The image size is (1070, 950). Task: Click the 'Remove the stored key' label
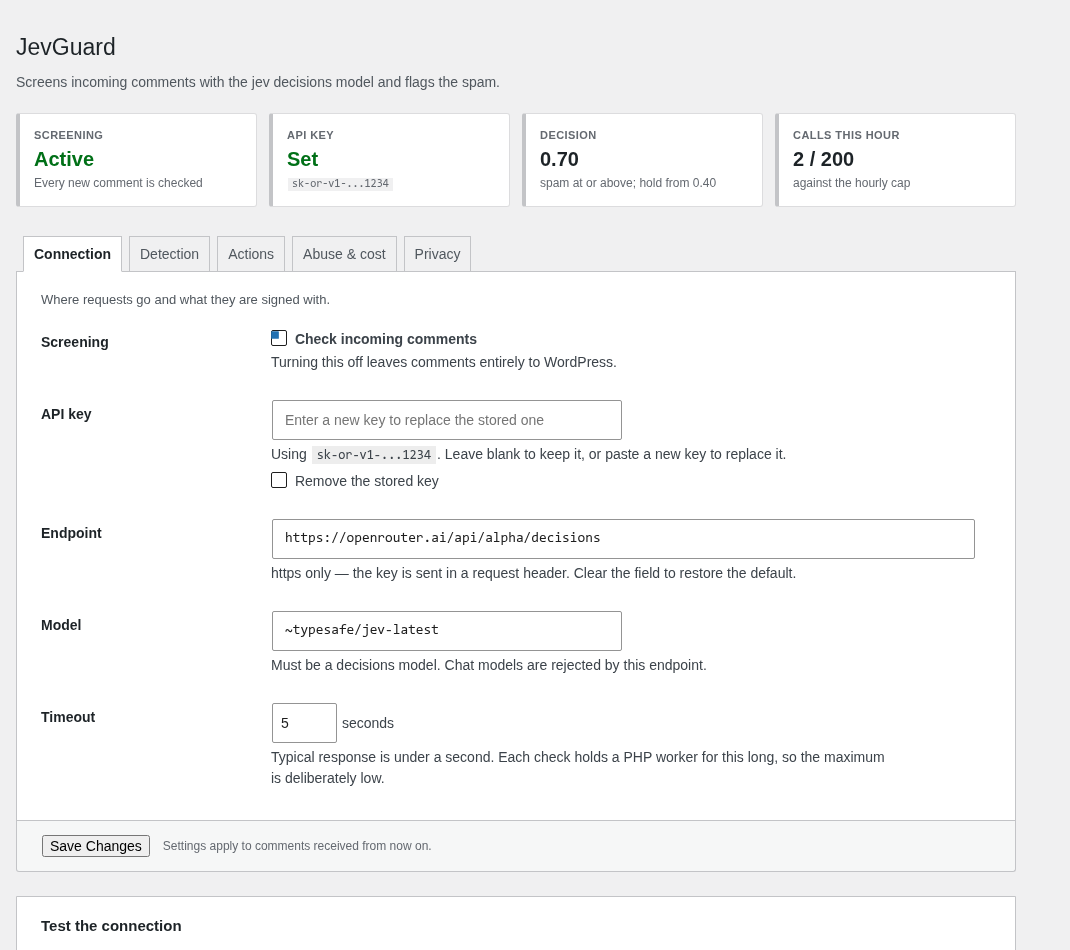pyautogui.click(x=366, y=481)
